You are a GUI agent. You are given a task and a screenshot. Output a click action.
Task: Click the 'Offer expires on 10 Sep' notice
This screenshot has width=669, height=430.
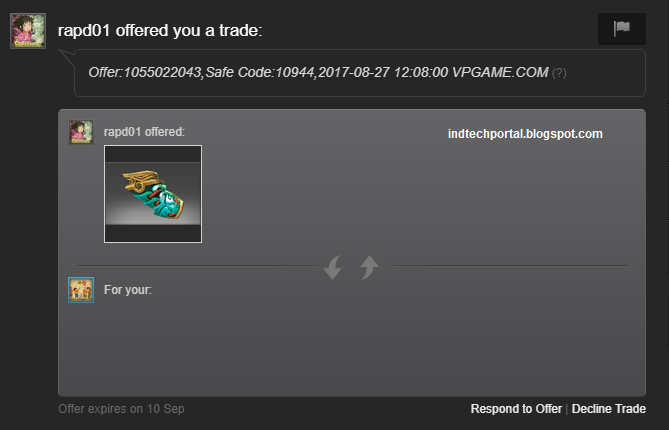point(121,409)
